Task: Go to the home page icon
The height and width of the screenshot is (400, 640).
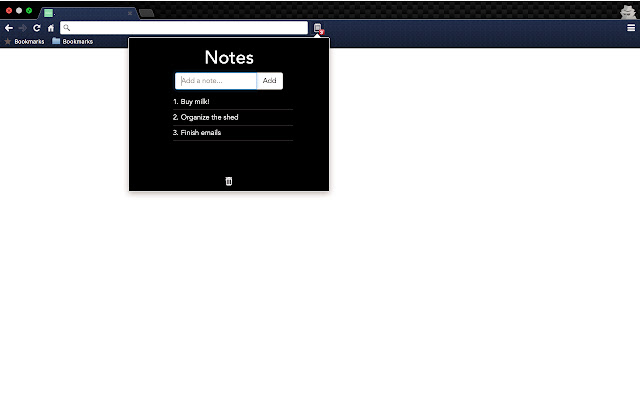Action: 51,28
